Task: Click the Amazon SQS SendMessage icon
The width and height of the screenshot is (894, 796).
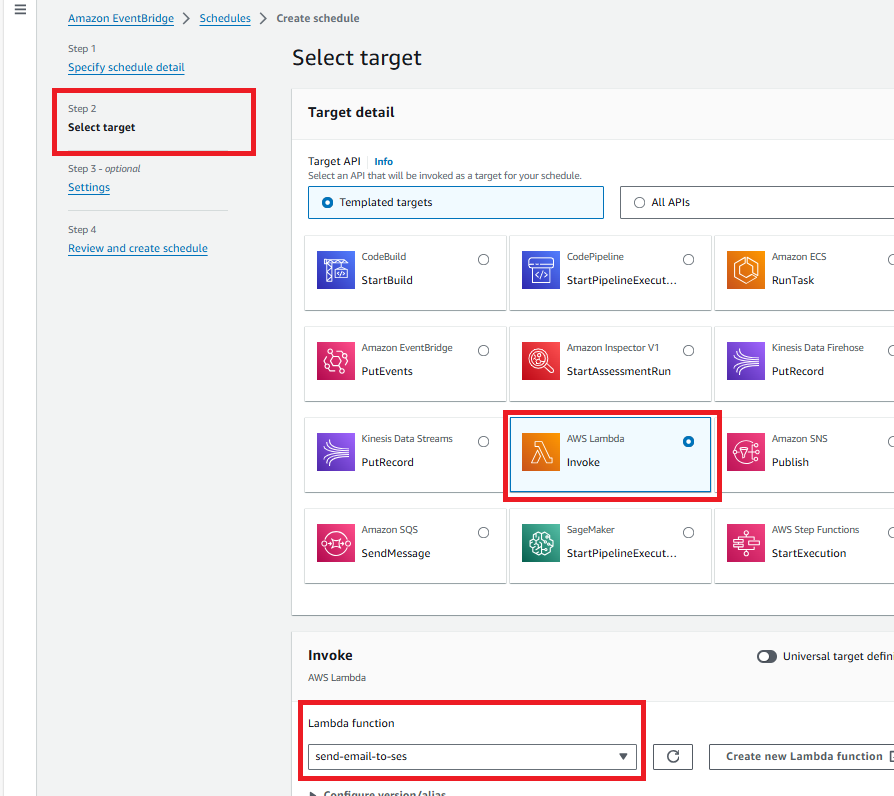Action: pyautogui.click(x=336, y=543)
